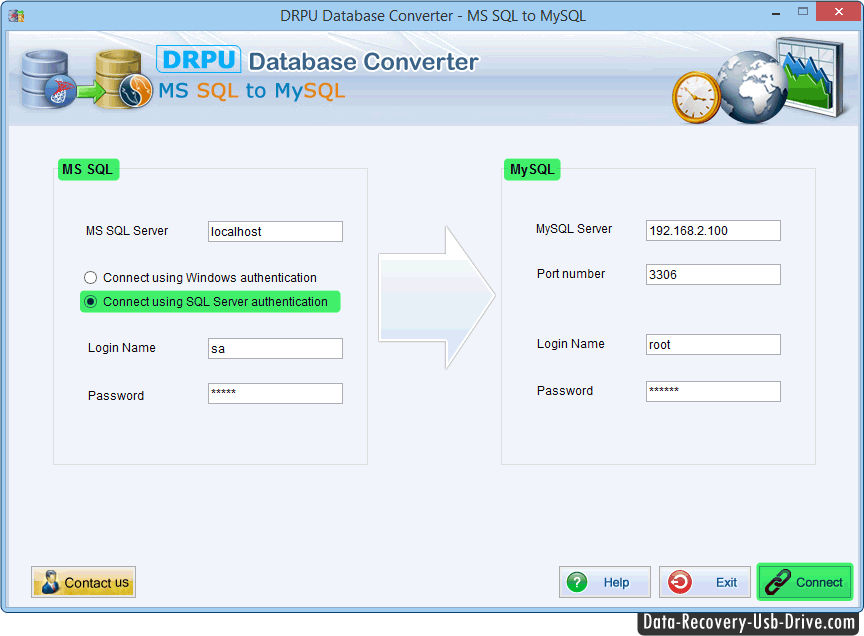864x636 pixels.
Task: Click the Exit button
Action: tap(704, 582)
